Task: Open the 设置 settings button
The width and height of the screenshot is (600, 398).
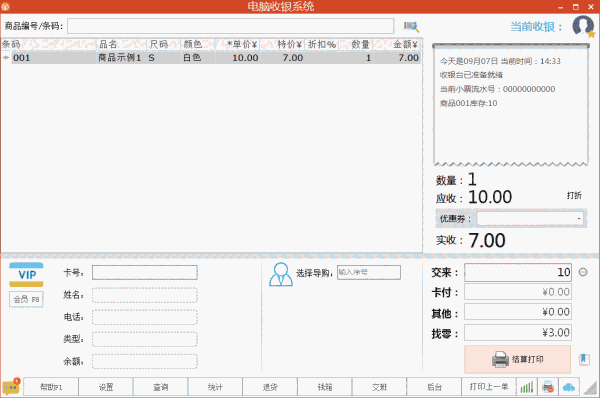Action: point(106,387)
